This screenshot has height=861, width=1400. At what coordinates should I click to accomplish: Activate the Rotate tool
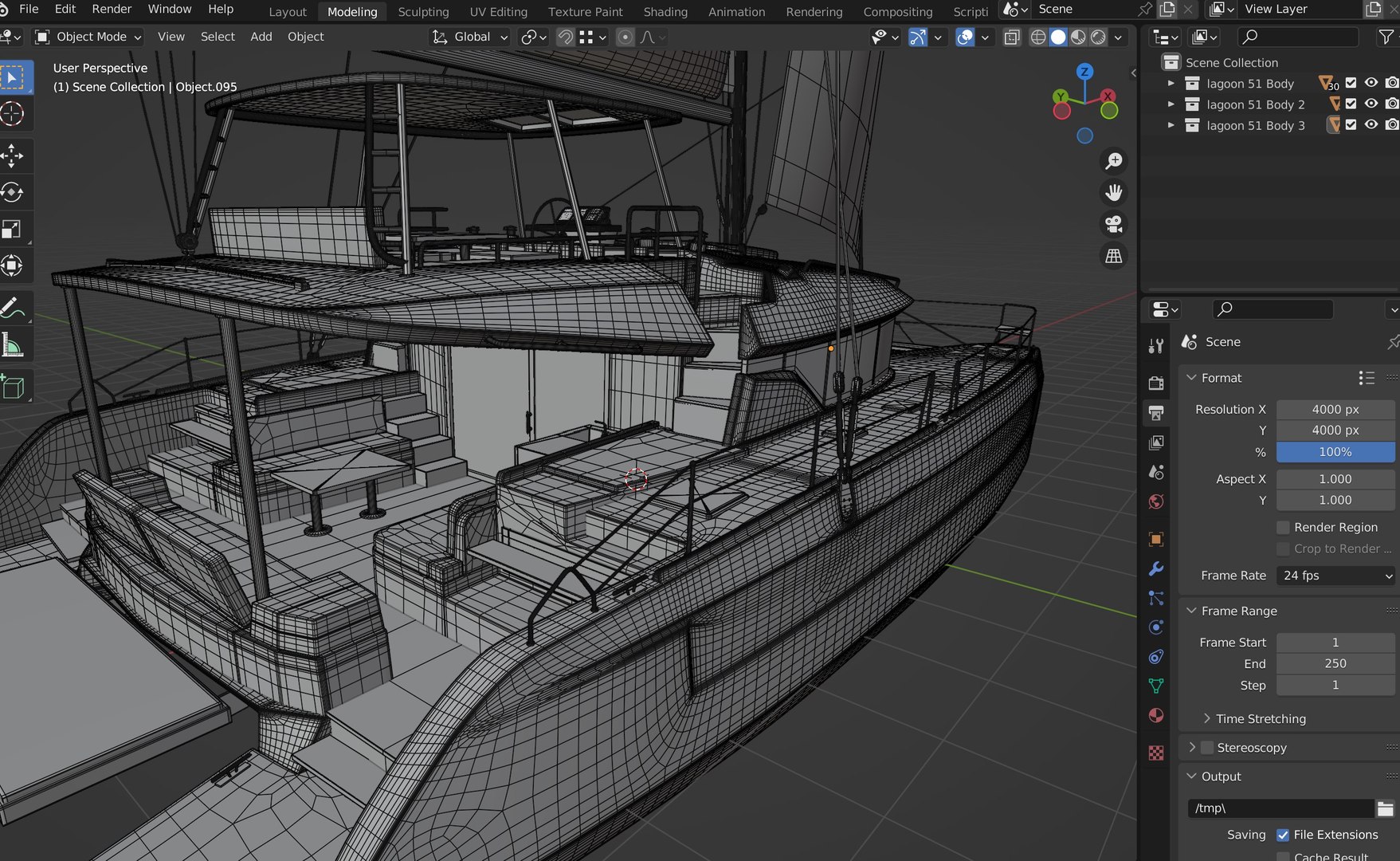[x=13, y=193]
